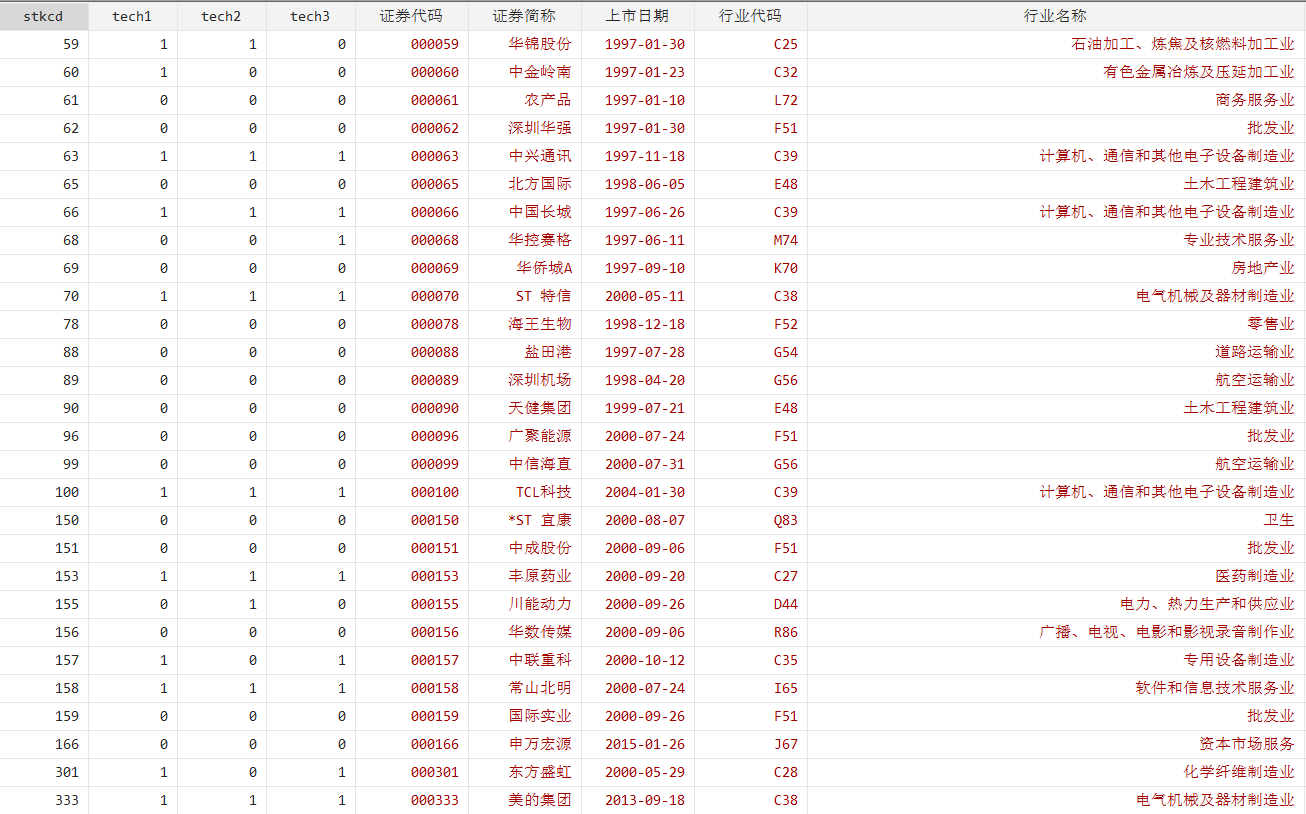Select the stkcd column header

[44, 16]
